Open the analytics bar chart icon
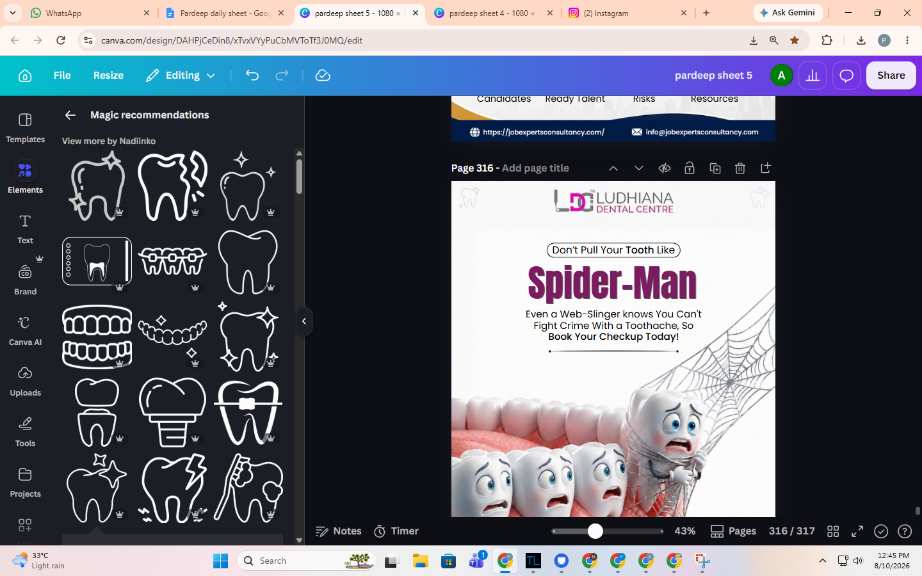The width and height of the screenshot is (922, 576). click(813, 75)
